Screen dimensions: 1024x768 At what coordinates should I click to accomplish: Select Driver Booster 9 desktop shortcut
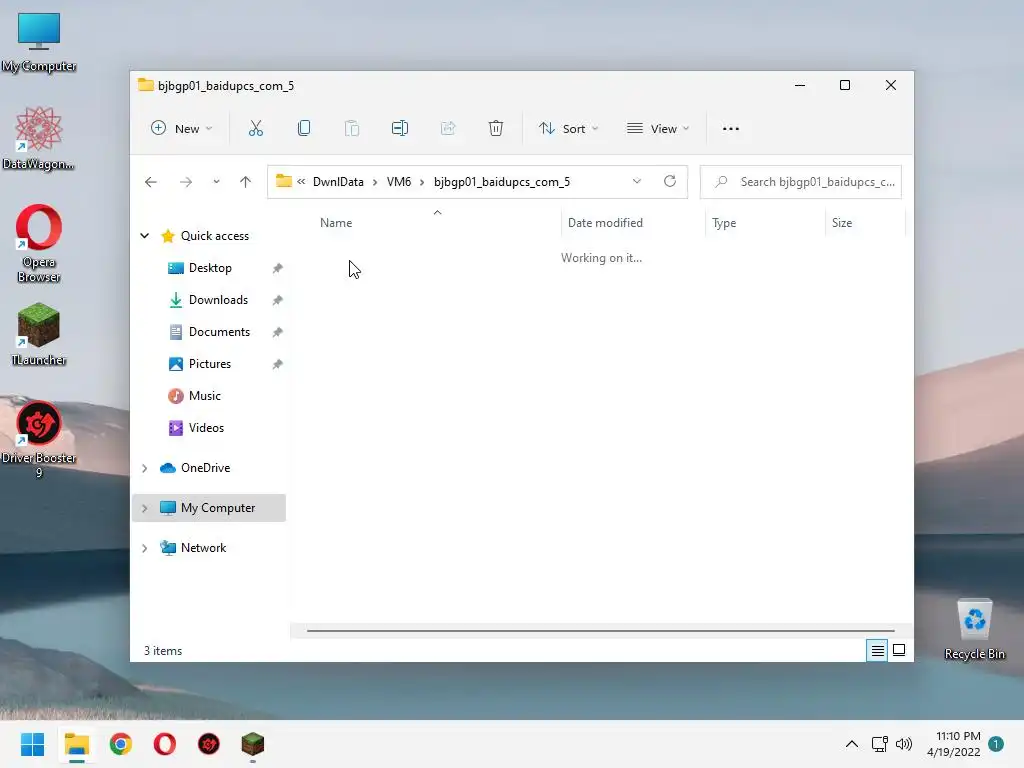(x=39, y=440)
